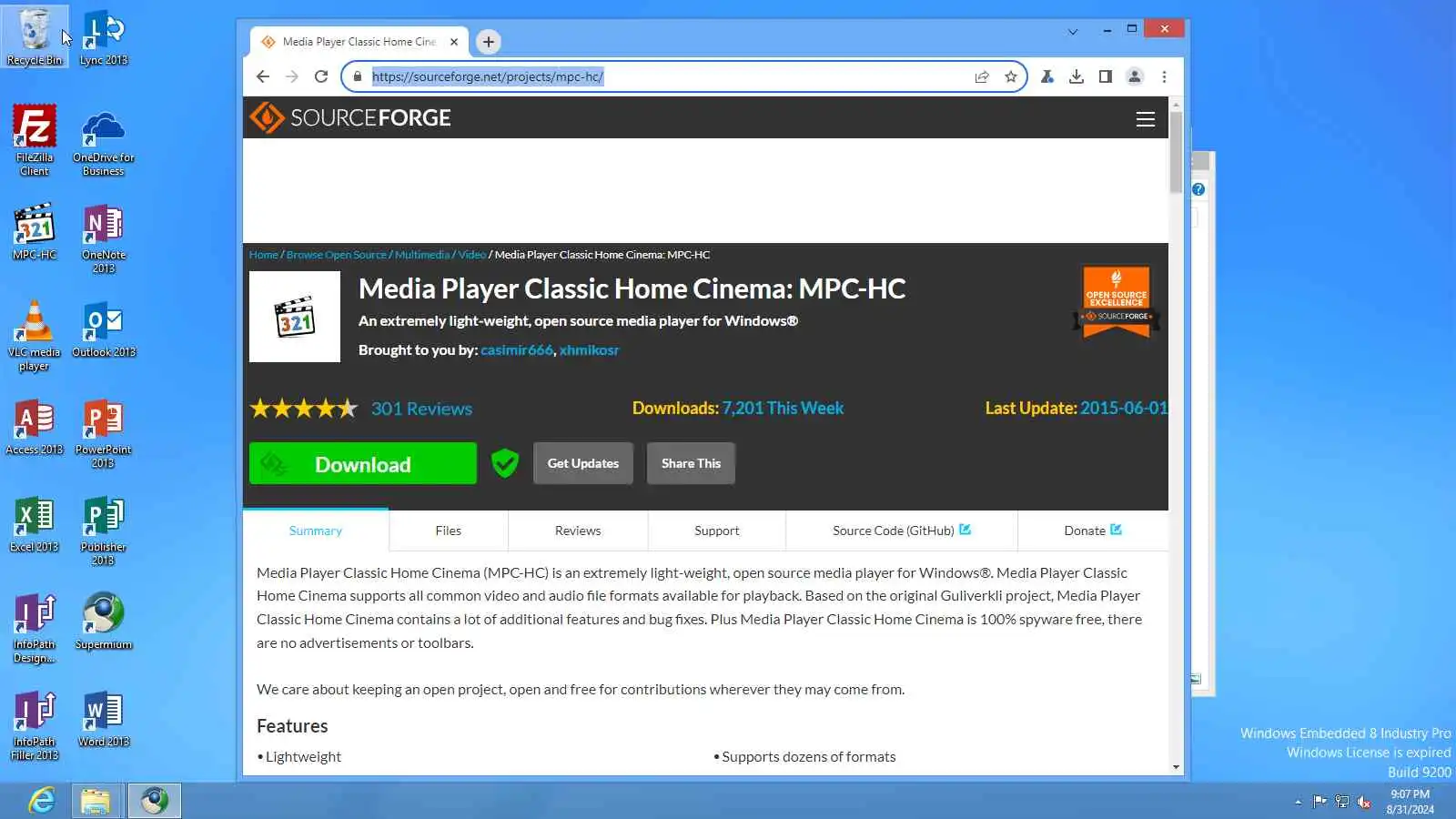
Task: Click the MPC-HC project logo thumbnail
Action: click(x=295, y=317)
